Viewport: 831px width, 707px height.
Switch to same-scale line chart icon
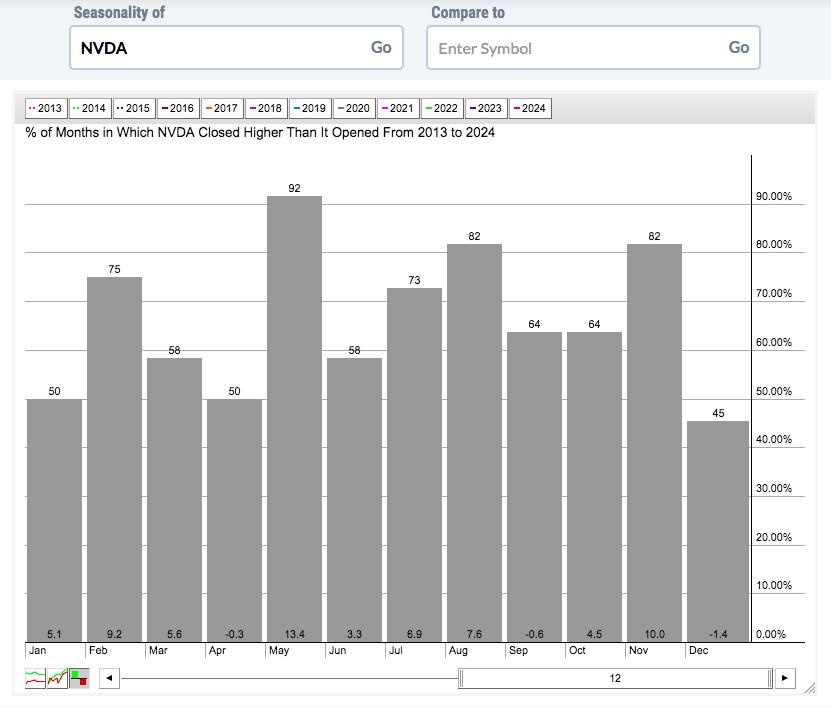57,678
